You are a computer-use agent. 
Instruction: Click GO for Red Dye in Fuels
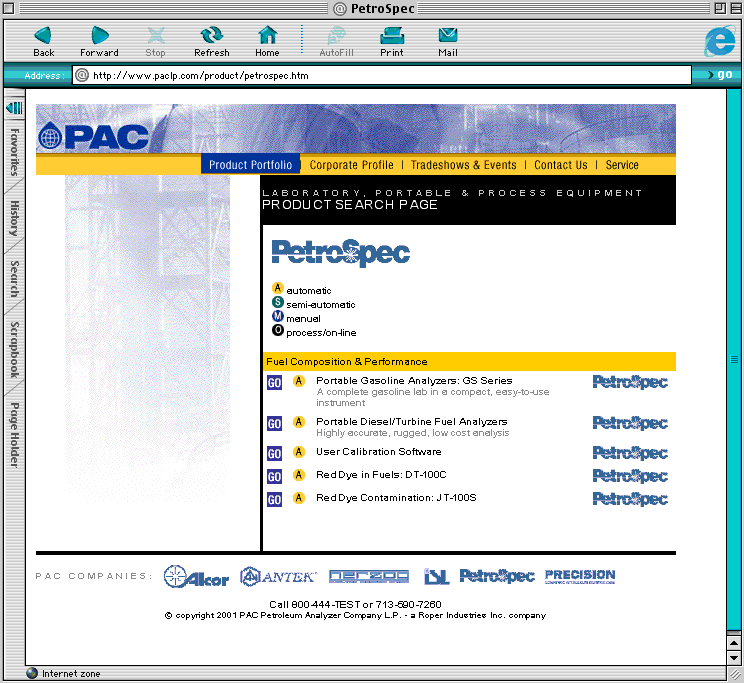pyautogui.click(x=274, y=477)
